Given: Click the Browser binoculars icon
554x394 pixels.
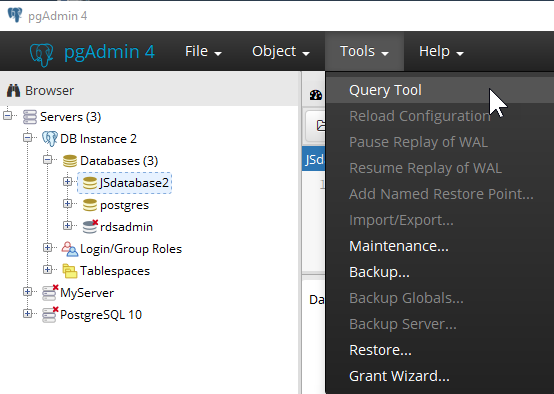Looking at the screenshot, I should point(13,90).
